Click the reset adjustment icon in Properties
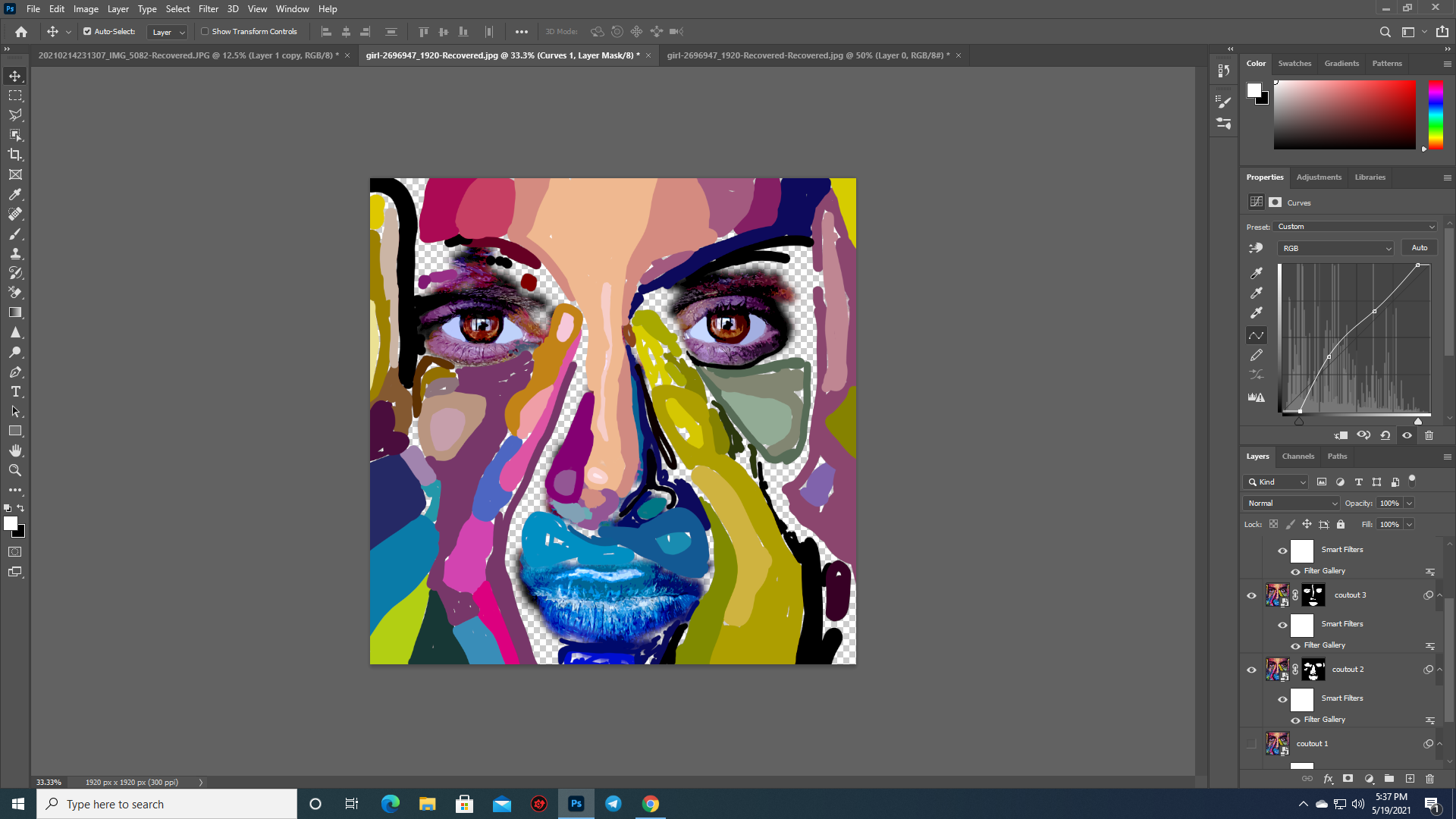 point(1385,435)
